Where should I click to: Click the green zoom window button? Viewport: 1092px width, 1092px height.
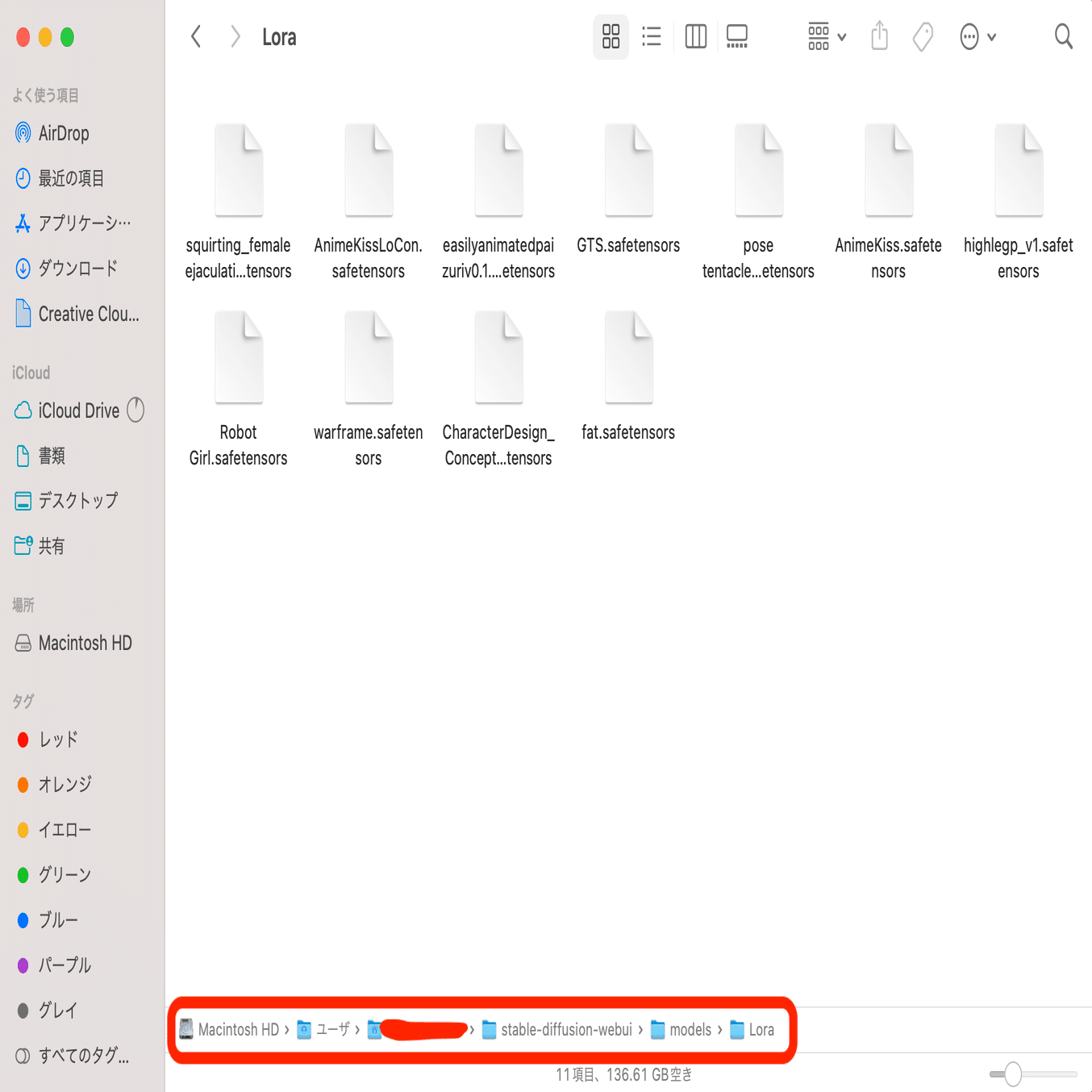pos(68,37)
